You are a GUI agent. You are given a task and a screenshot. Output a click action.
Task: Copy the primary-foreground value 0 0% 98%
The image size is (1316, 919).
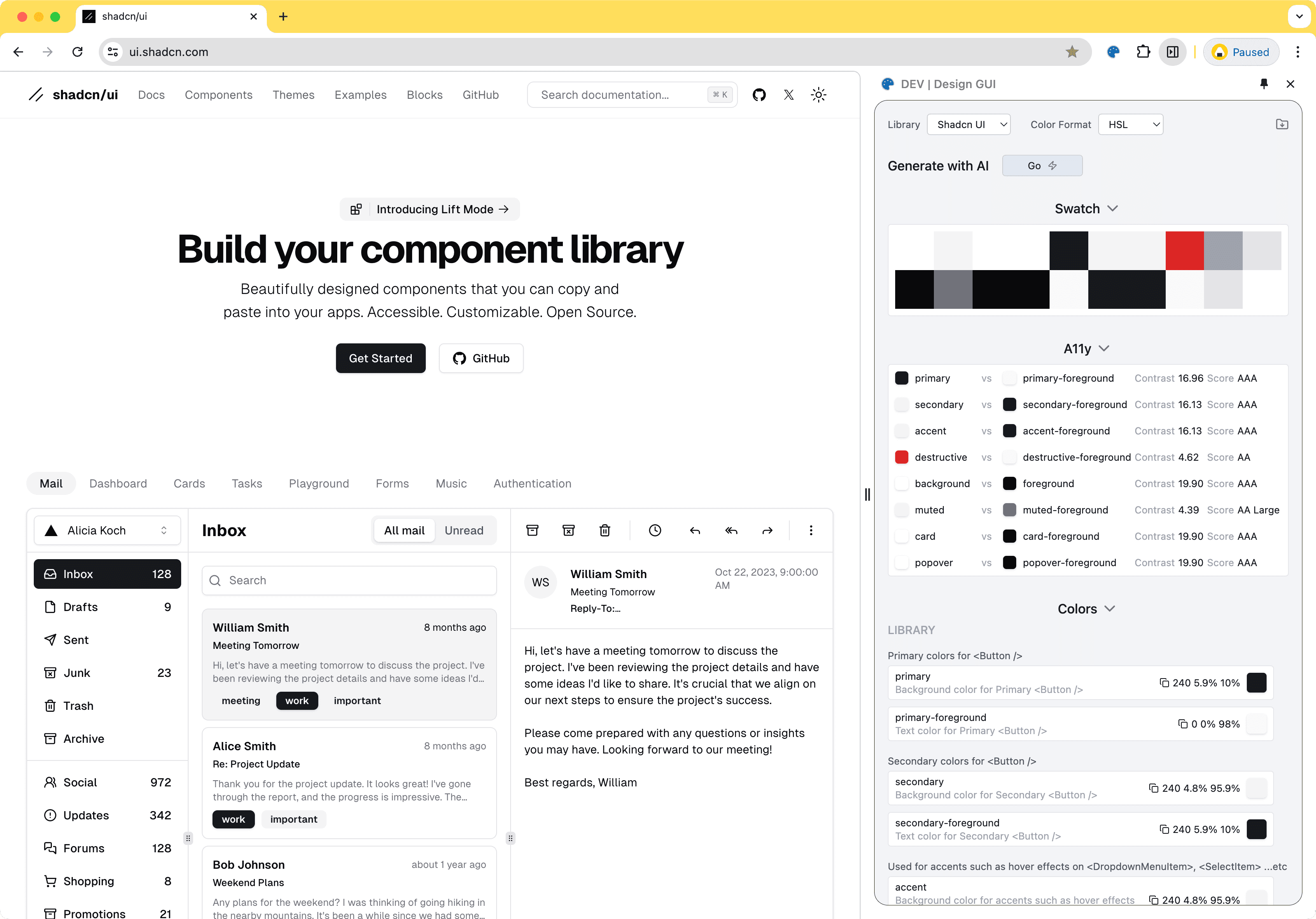pos(1183,724)
